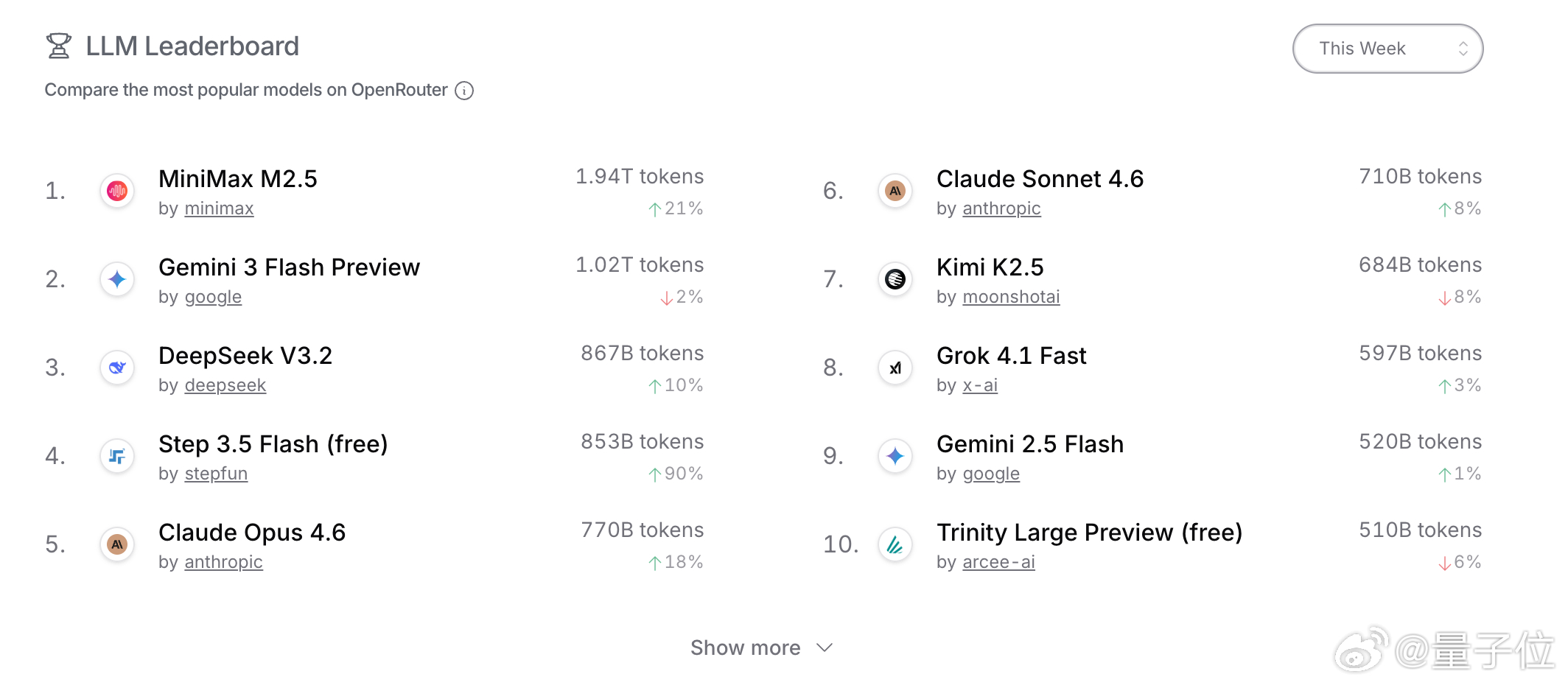Open the minimax author link
This screenshot has width=1568, height=688.
tap(219, 208)
